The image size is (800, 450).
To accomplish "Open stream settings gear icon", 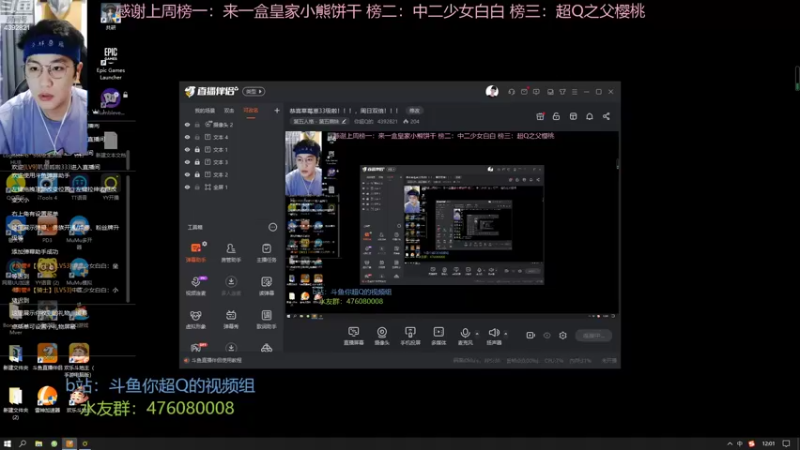I will click(563, 335).
